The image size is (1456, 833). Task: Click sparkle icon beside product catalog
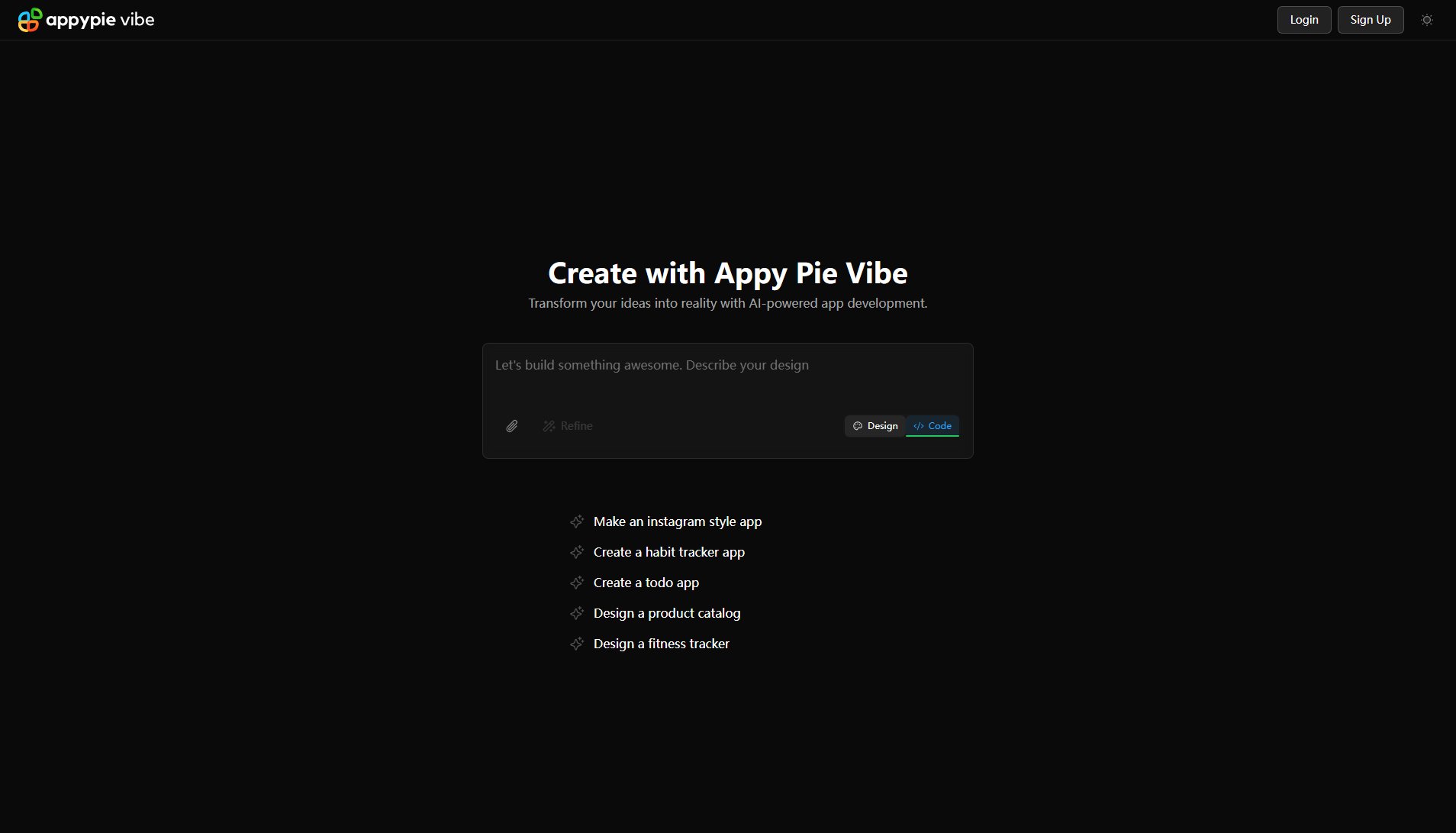point(577,613)
